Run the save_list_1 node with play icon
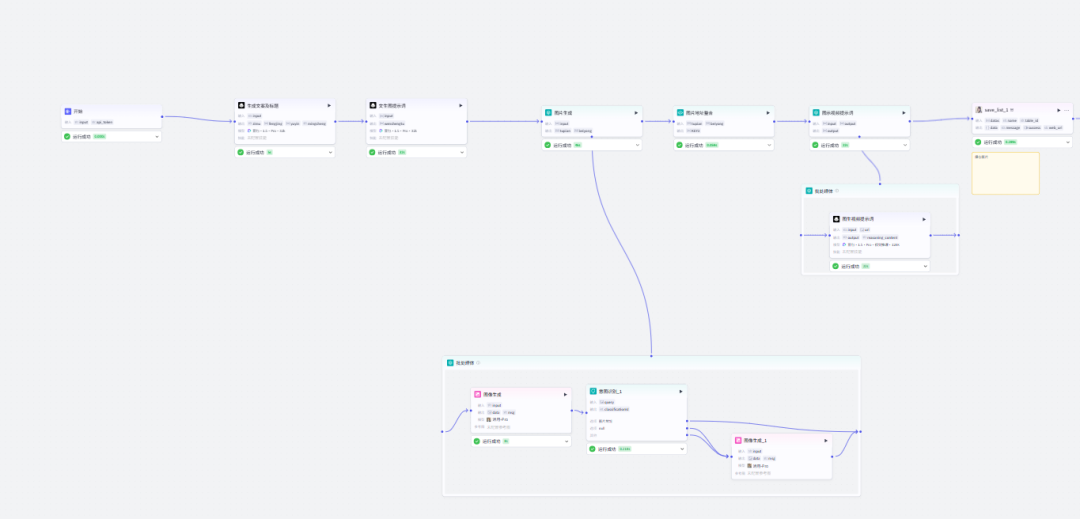 click(x=1059, y=110)
